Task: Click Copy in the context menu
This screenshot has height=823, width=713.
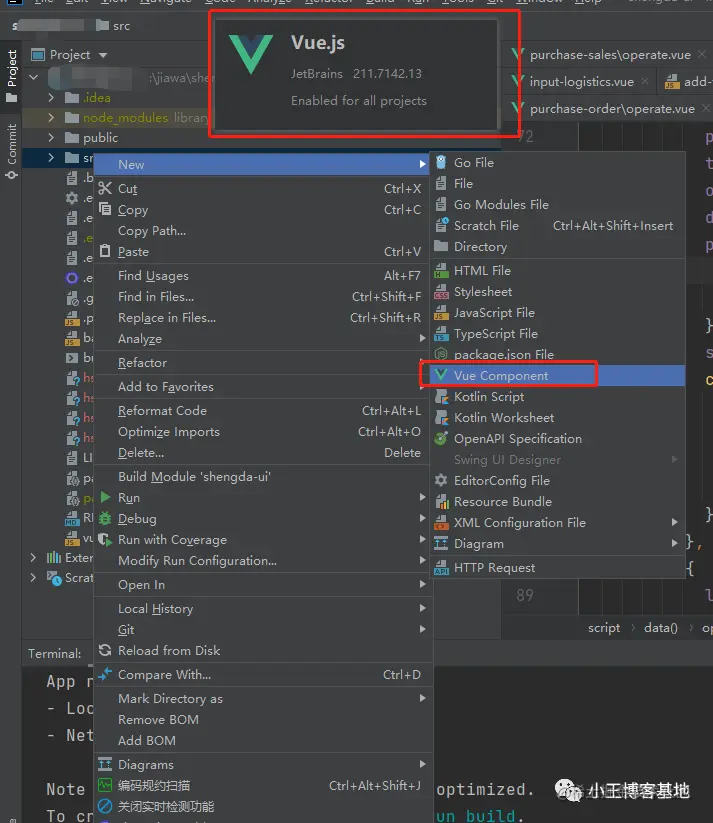Action: pyautogui.click(x=263, y=210)
